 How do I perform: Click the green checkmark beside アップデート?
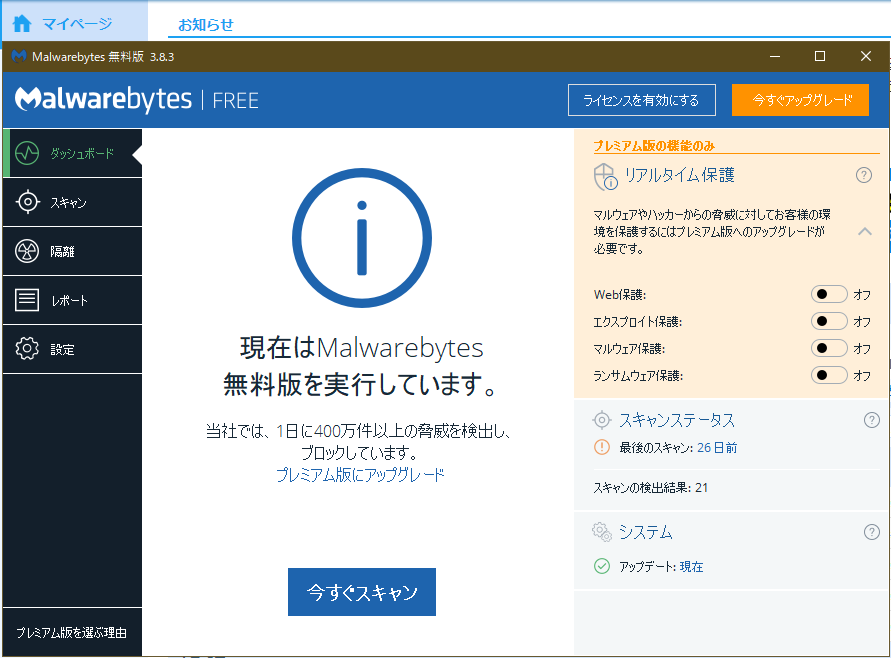[602, 566]
